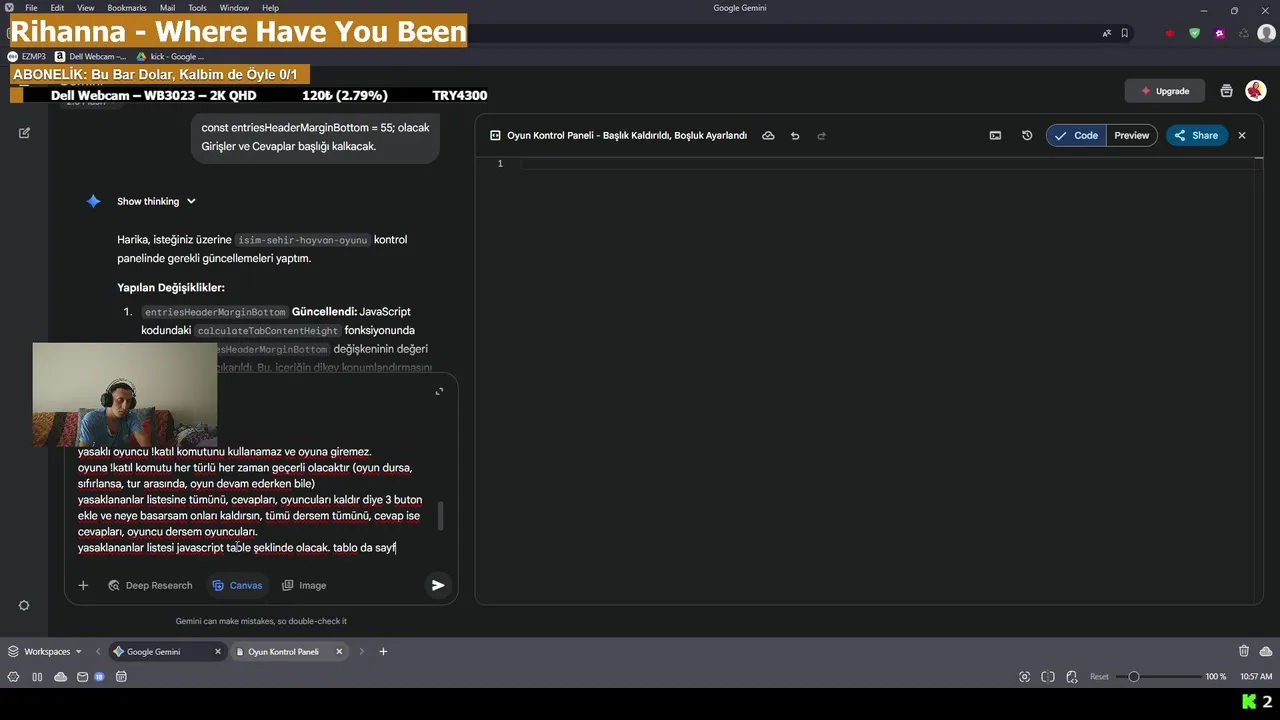The image size is (1280, 720).
Task: Redo the canvas change
Action: click(822, 135)
